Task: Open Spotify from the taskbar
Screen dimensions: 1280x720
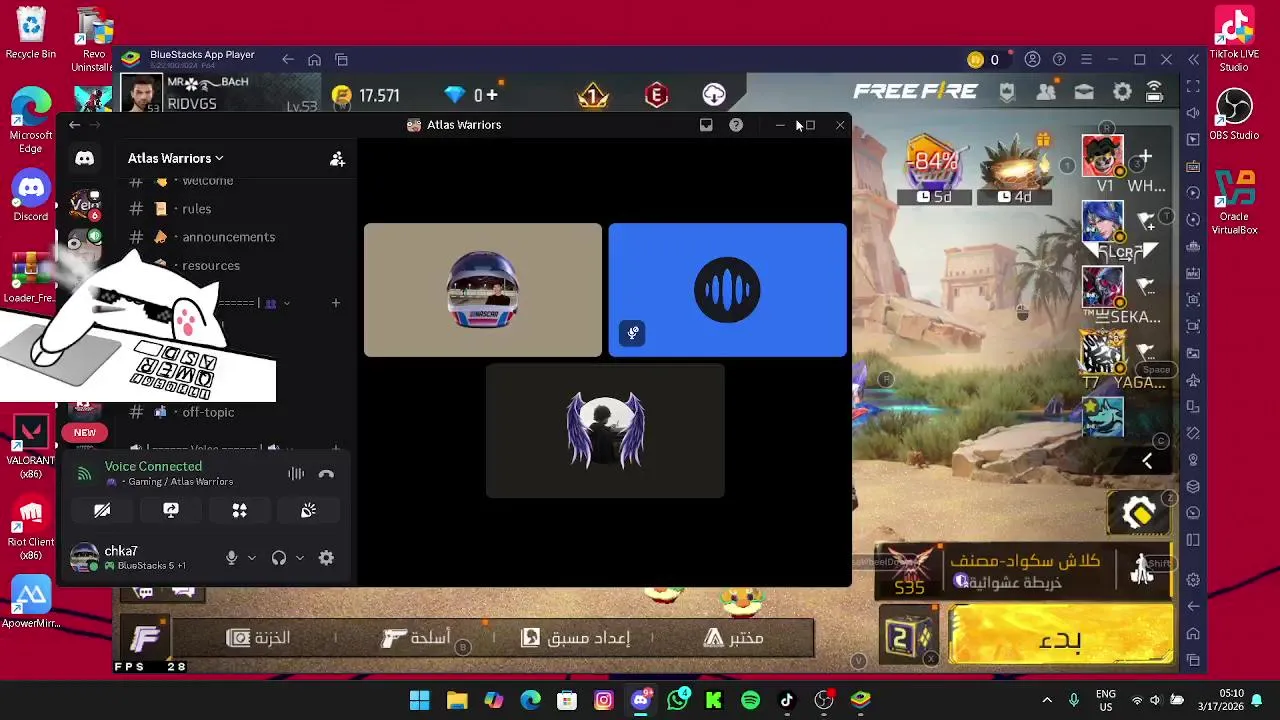Action: coord(750,700)
